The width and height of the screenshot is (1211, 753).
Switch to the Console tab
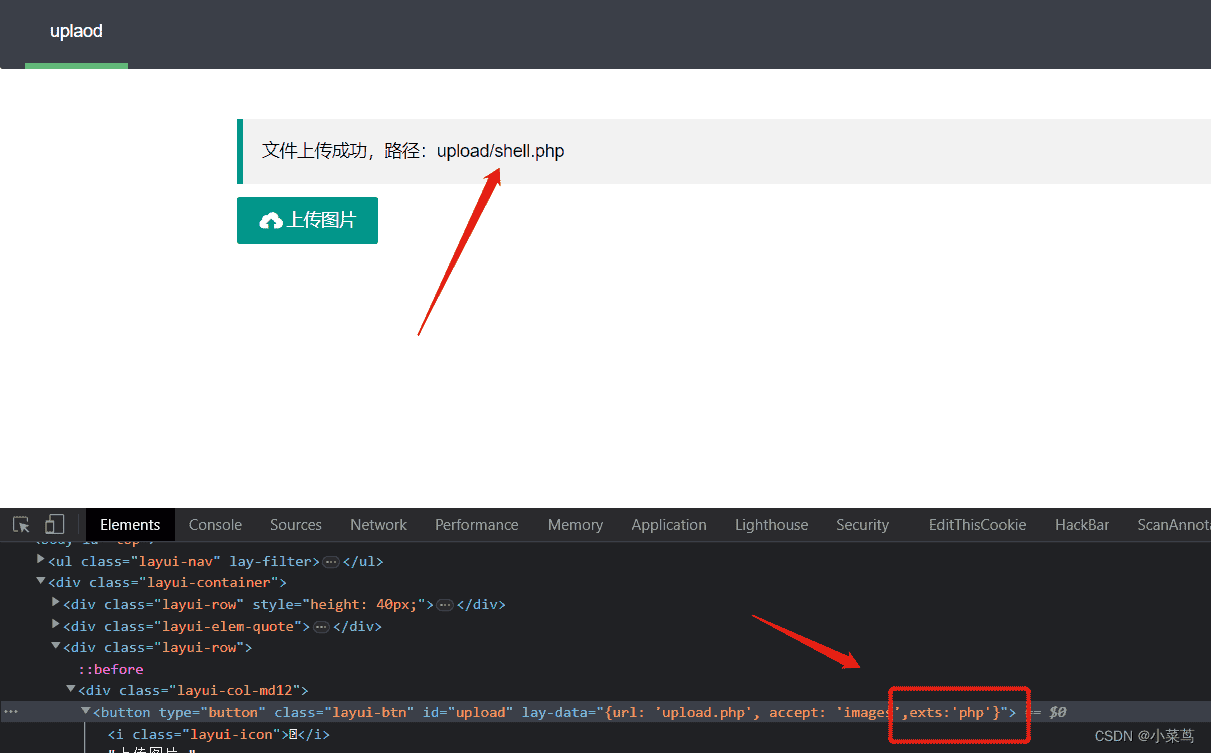[215, 525]
